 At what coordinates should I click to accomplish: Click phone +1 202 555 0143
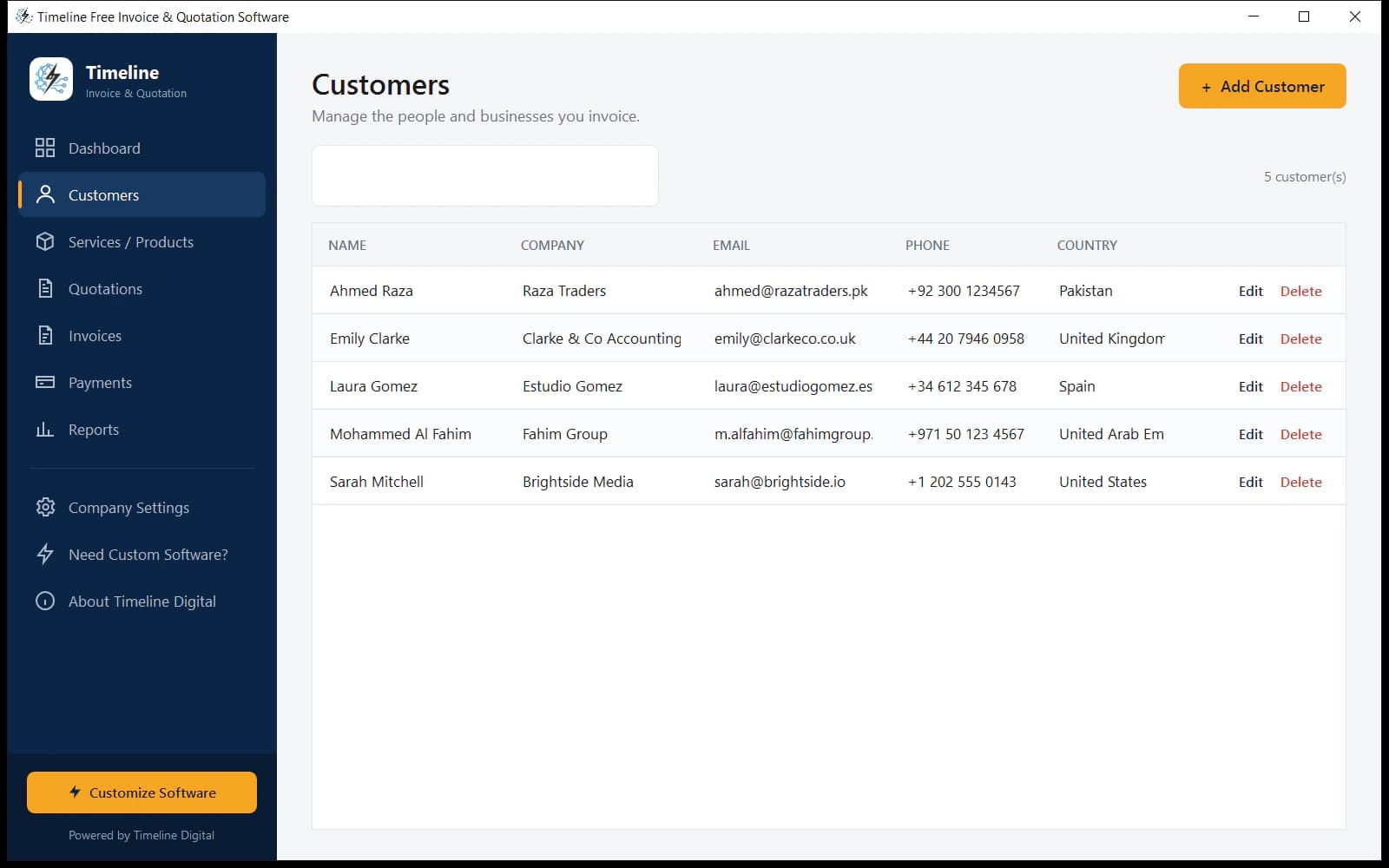pyautogui.click(x=961, y=482)
